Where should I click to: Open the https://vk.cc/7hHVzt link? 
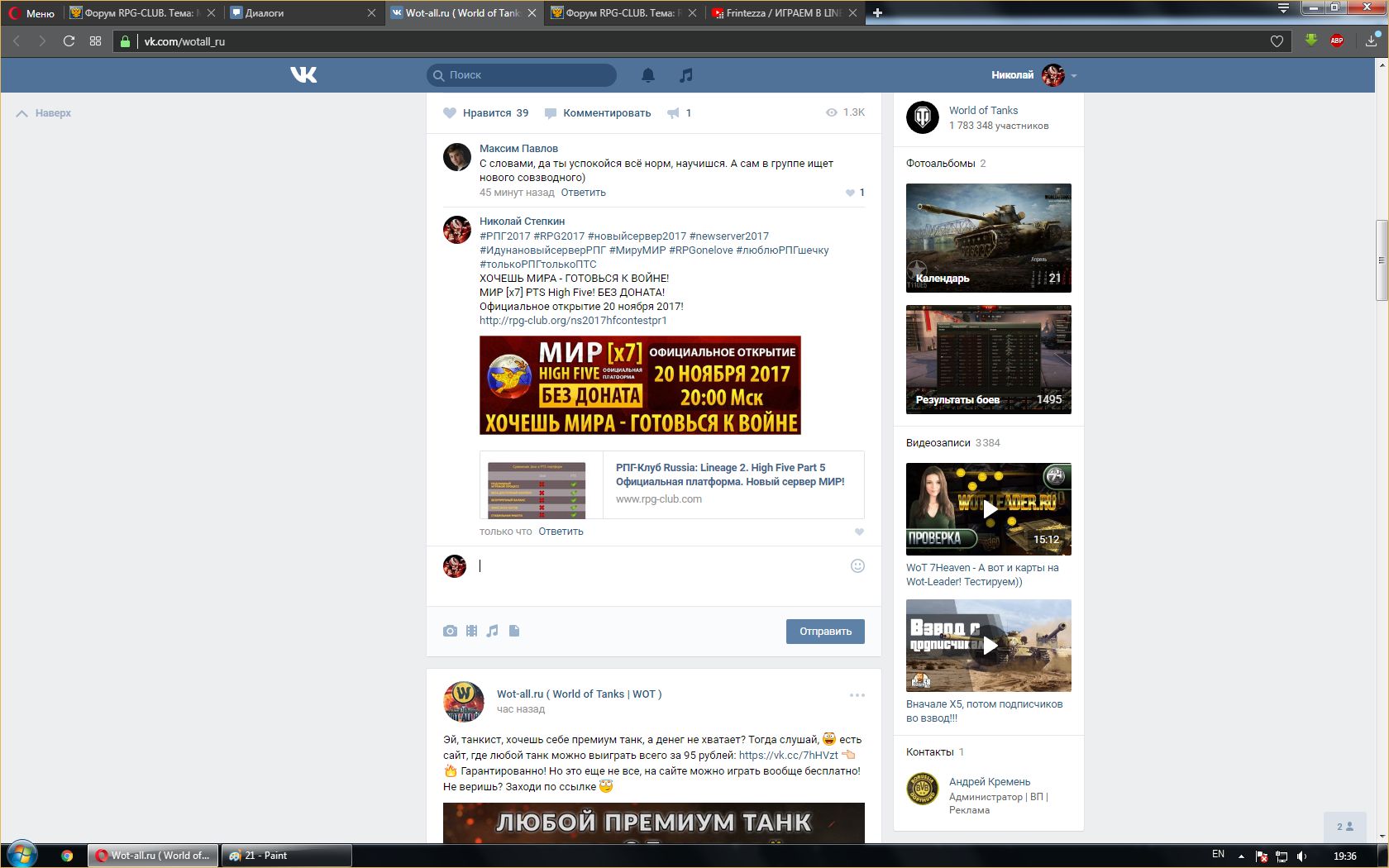788,756
